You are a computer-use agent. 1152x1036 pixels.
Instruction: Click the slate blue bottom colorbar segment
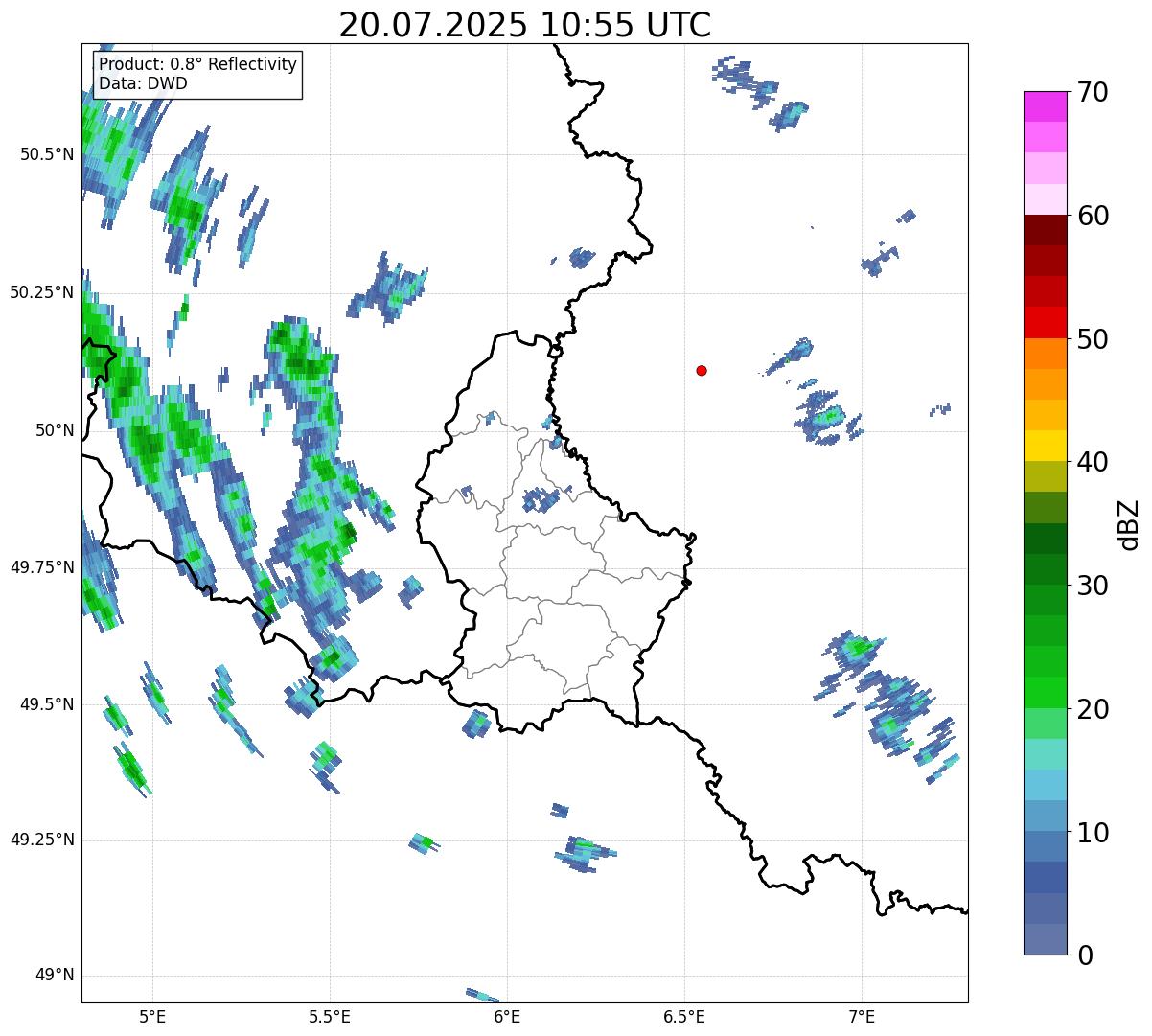click(x=1045, y=939)
